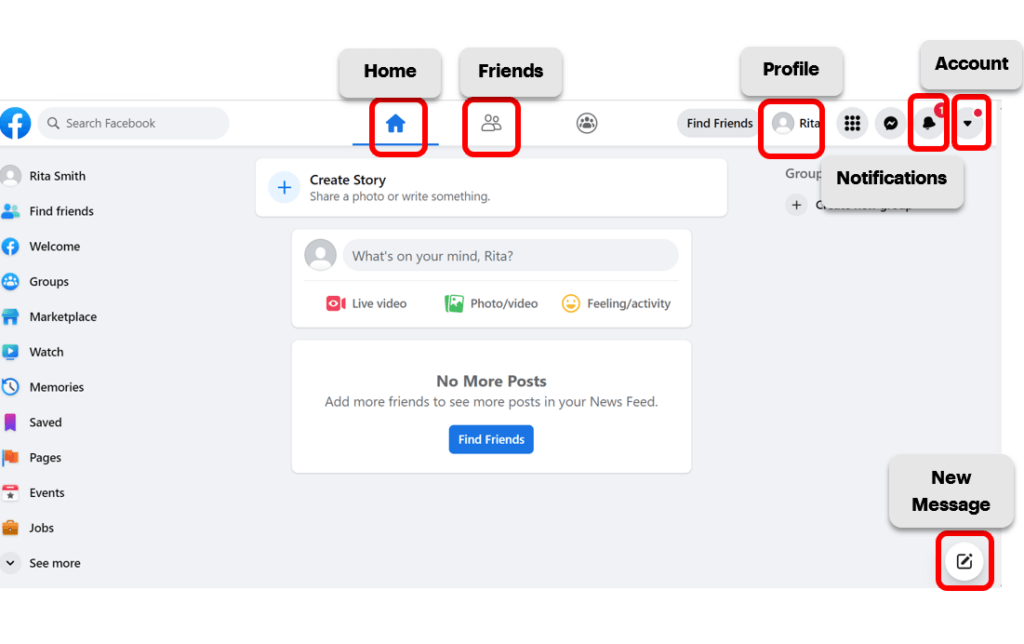Go to the Home tab icon
The height and width of the screenshot is (644, 1024).
(x=395, y=123)
